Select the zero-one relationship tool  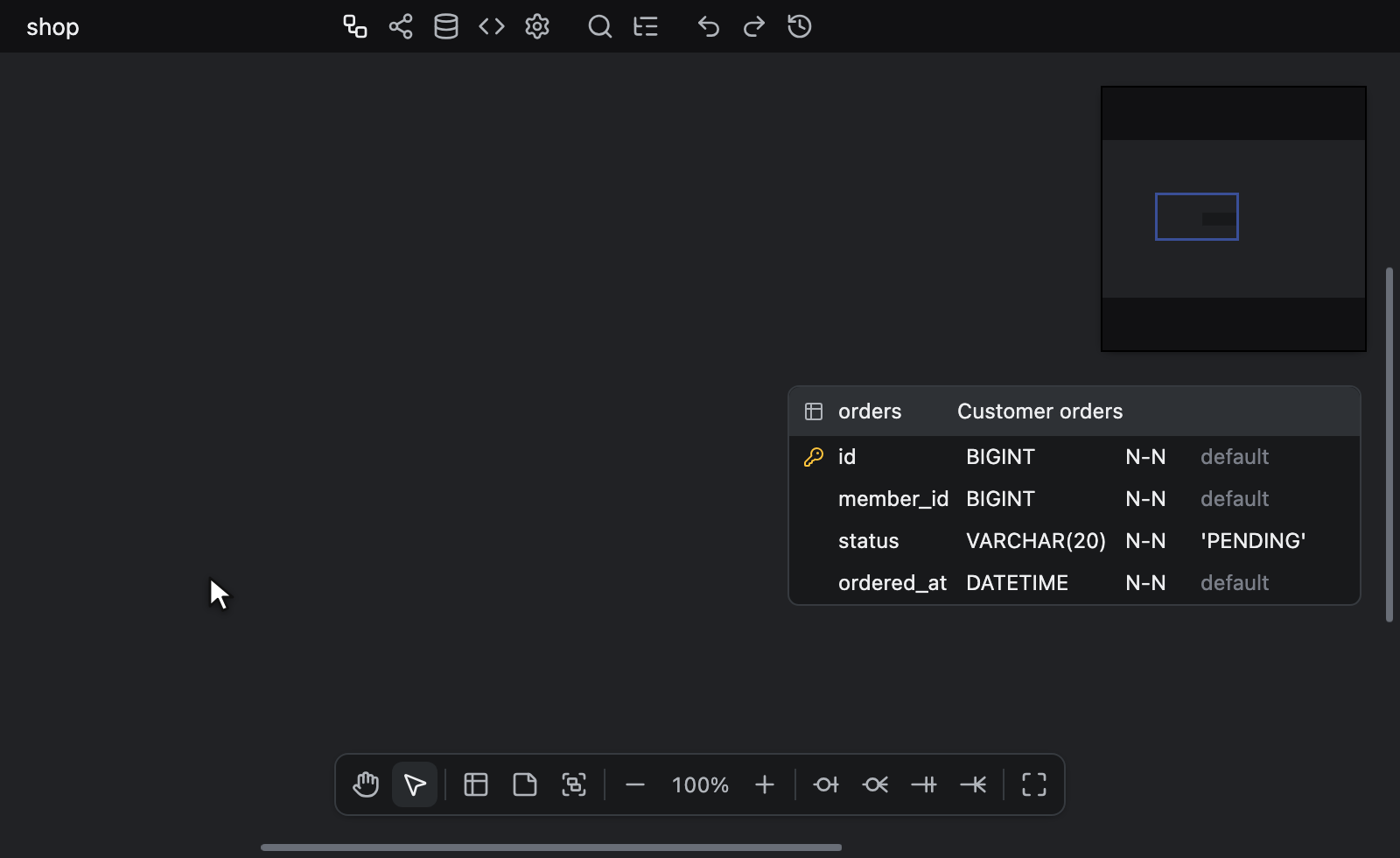[826, 784]
